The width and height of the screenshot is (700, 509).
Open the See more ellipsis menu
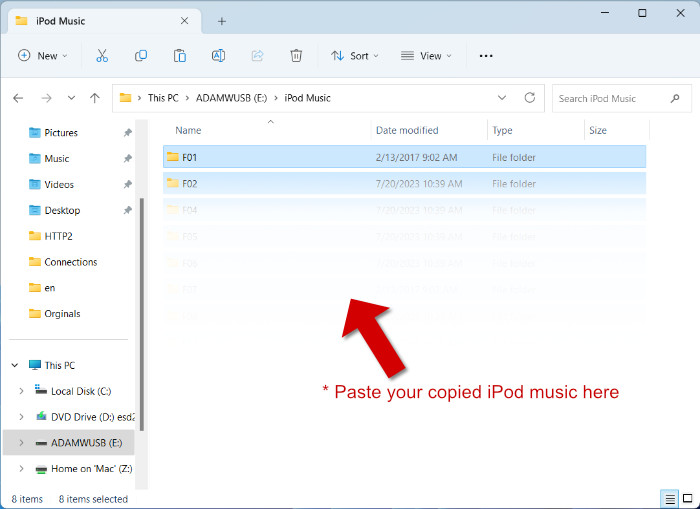click(486, 56)
